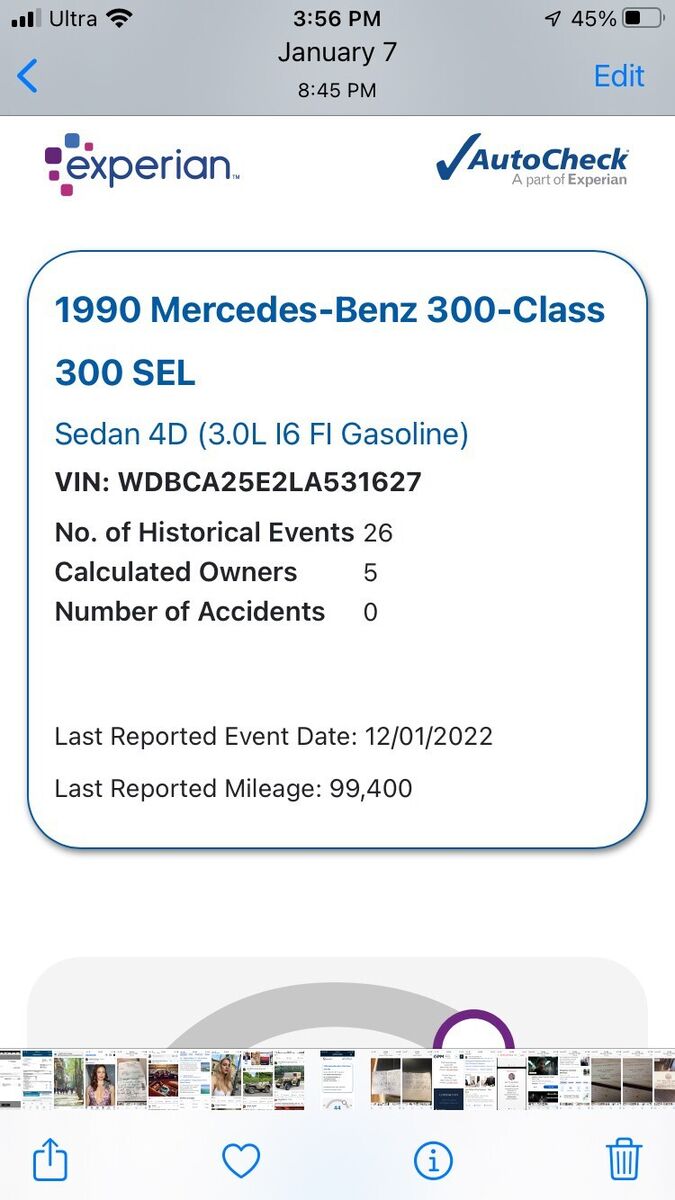Tap the Edit button
Viewport: 675px width, 1200px height.
619,76
